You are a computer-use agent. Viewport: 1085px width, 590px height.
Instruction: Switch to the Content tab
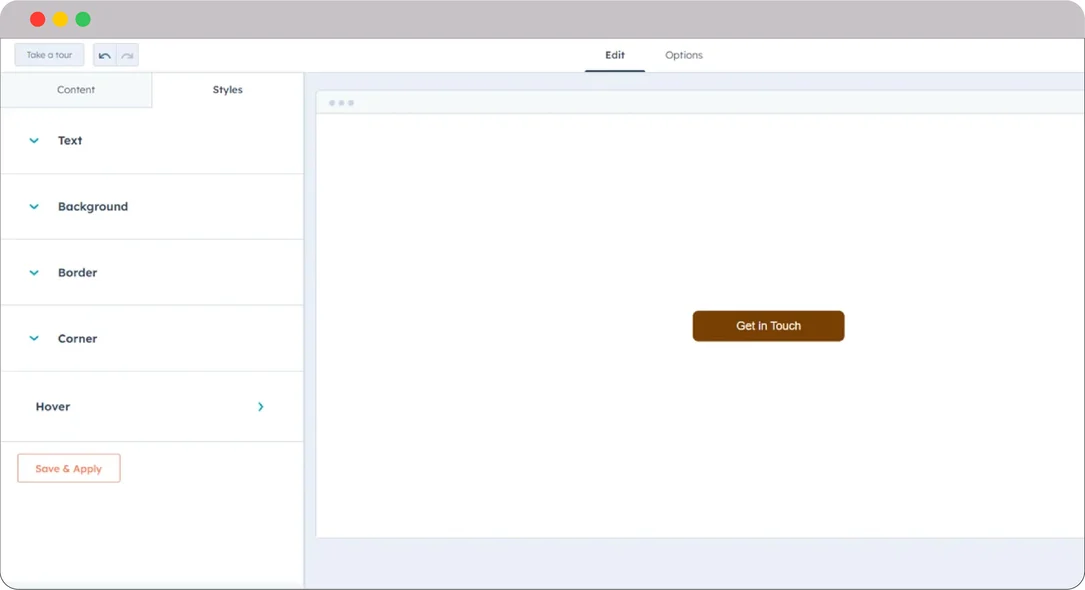point(76,89)
